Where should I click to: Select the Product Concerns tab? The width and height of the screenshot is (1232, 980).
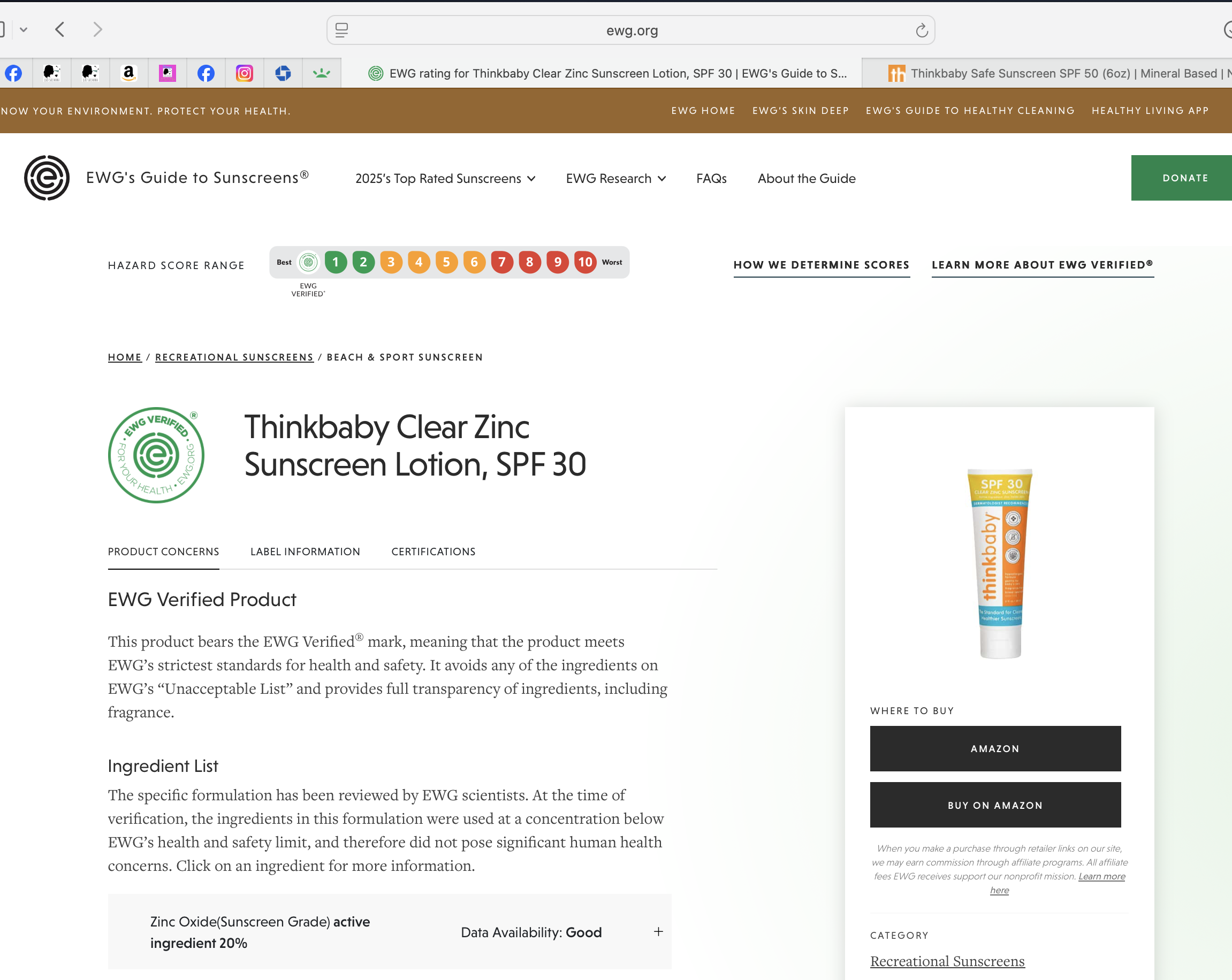163,552
